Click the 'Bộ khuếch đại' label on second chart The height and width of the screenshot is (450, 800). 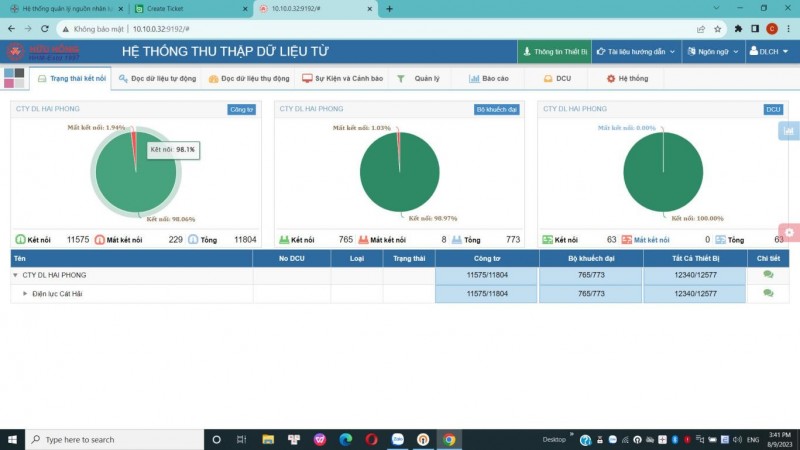pos(497,109)
